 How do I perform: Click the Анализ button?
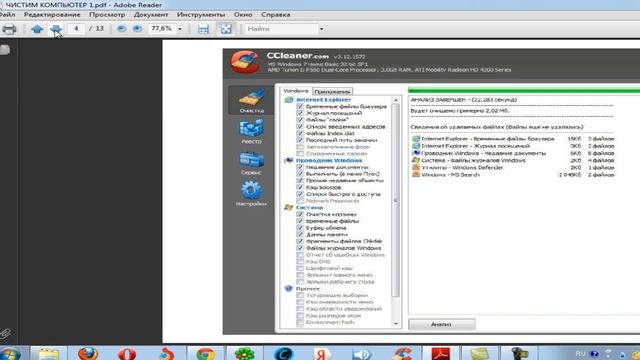click(x=441, y=324)
